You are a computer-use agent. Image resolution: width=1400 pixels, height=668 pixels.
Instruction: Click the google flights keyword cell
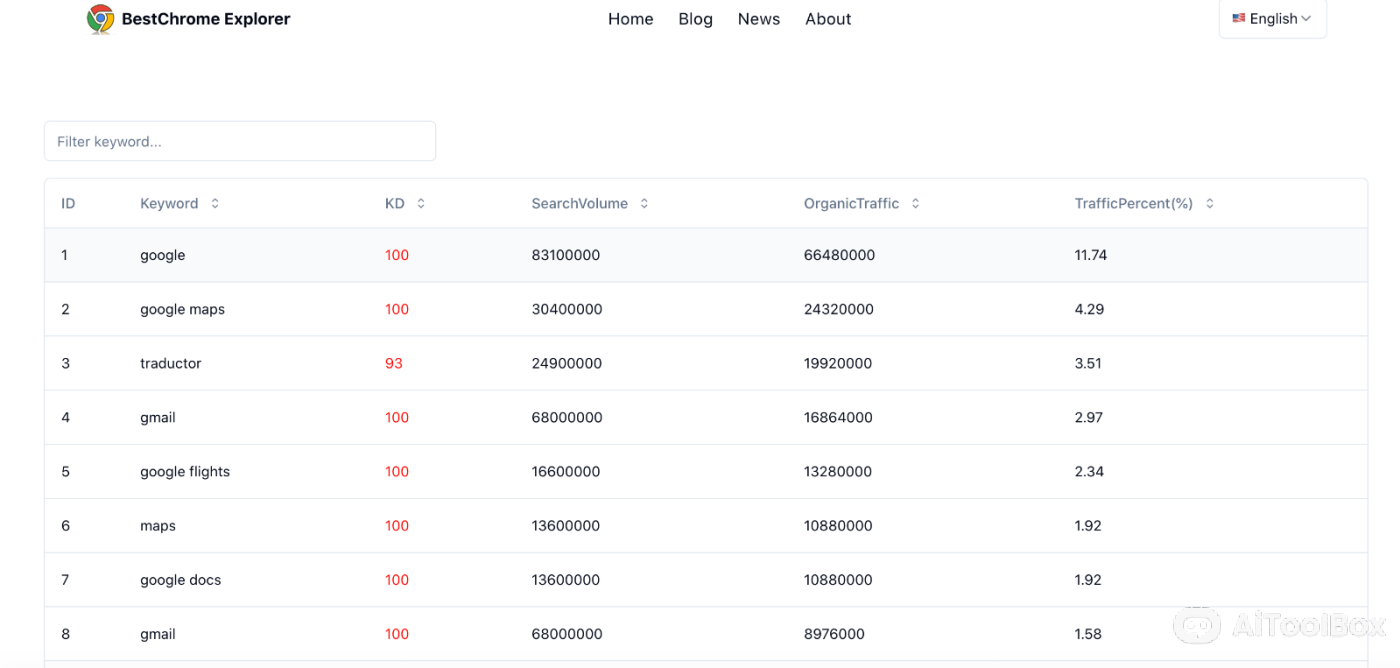(x=185, y=472)
